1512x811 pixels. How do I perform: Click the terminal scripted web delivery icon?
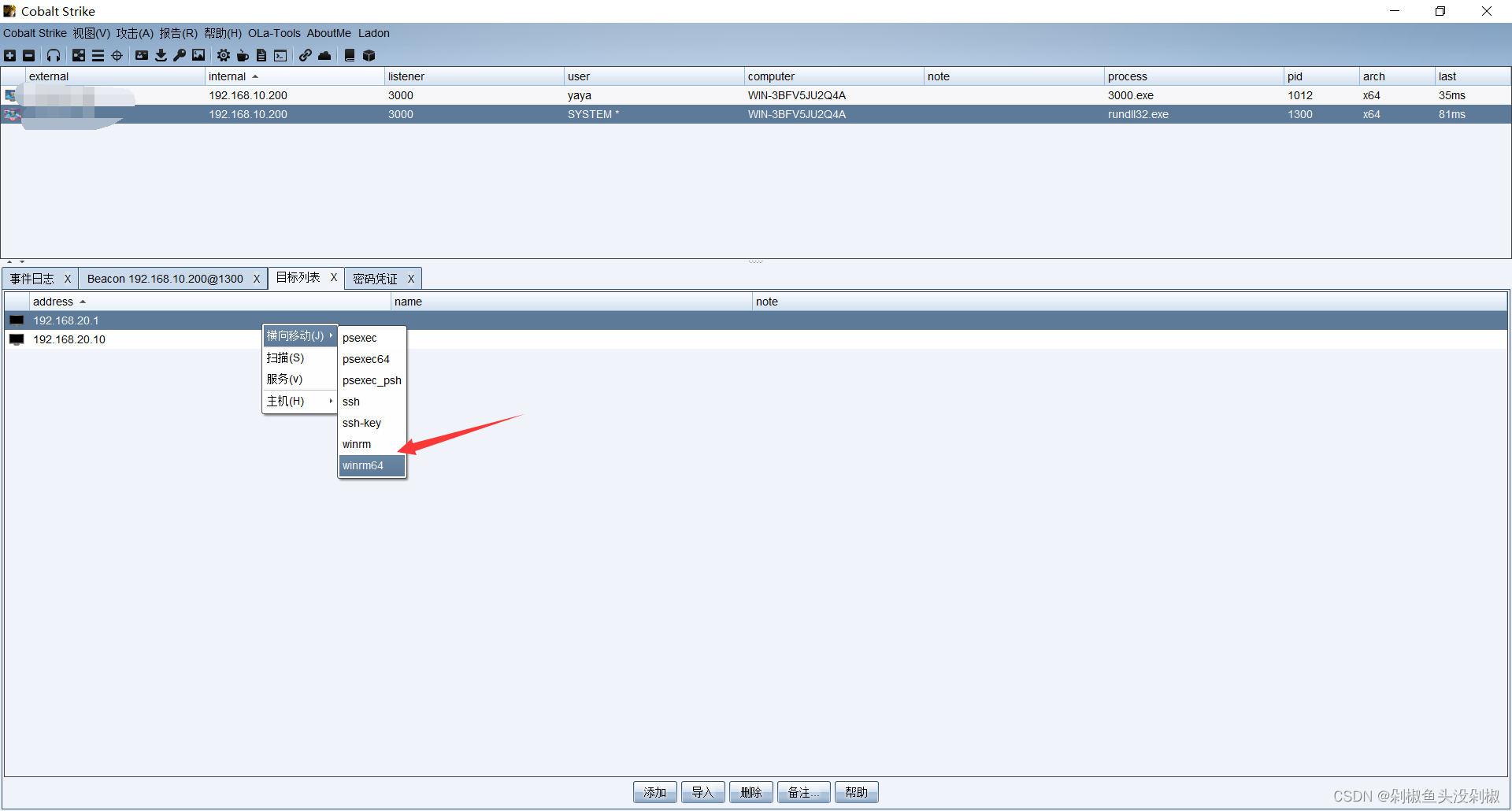coord(280,55)
